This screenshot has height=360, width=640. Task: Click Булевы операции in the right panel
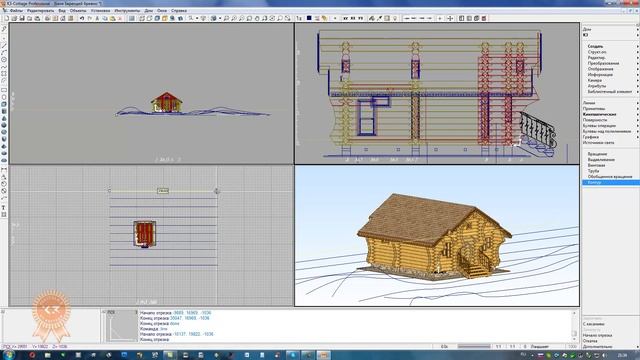[599, 126]
